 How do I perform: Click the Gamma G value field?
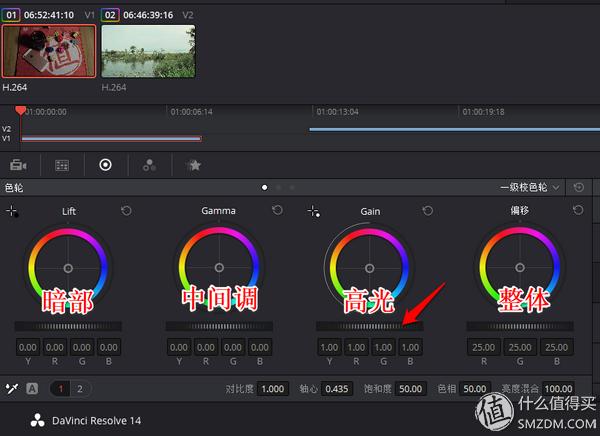point(233,347)
